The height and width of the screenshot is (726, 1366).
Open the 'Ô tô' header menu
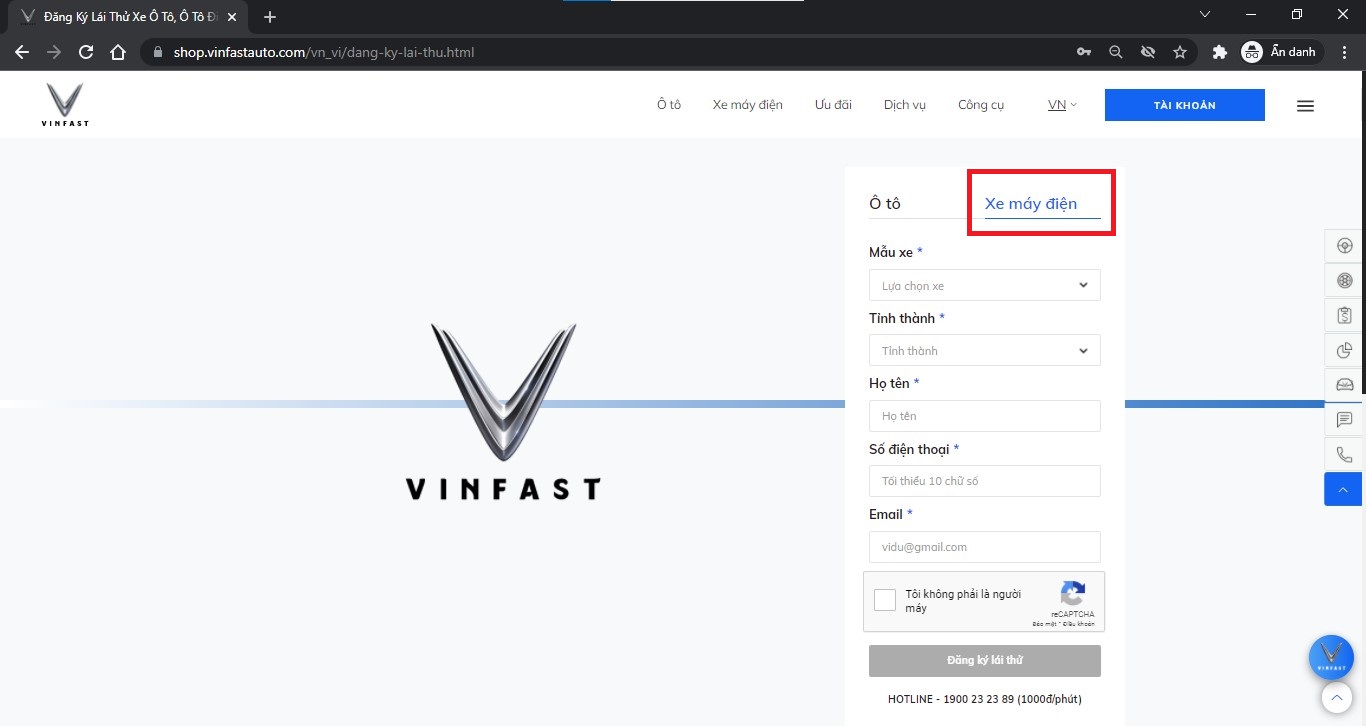(x=669, y=105)
